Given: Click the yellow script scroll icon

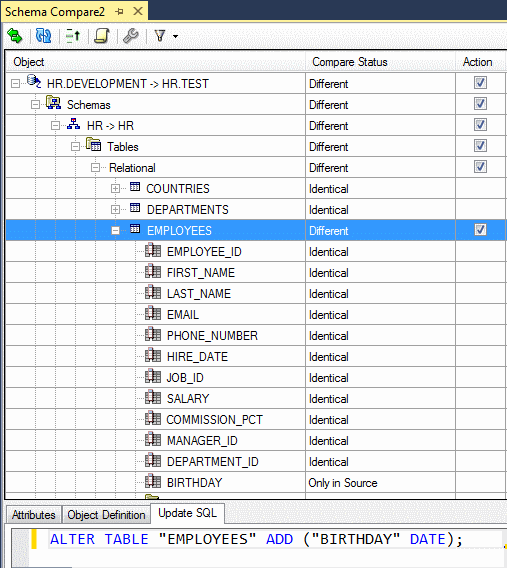Looking at the screenshot, I should point(102,36).
